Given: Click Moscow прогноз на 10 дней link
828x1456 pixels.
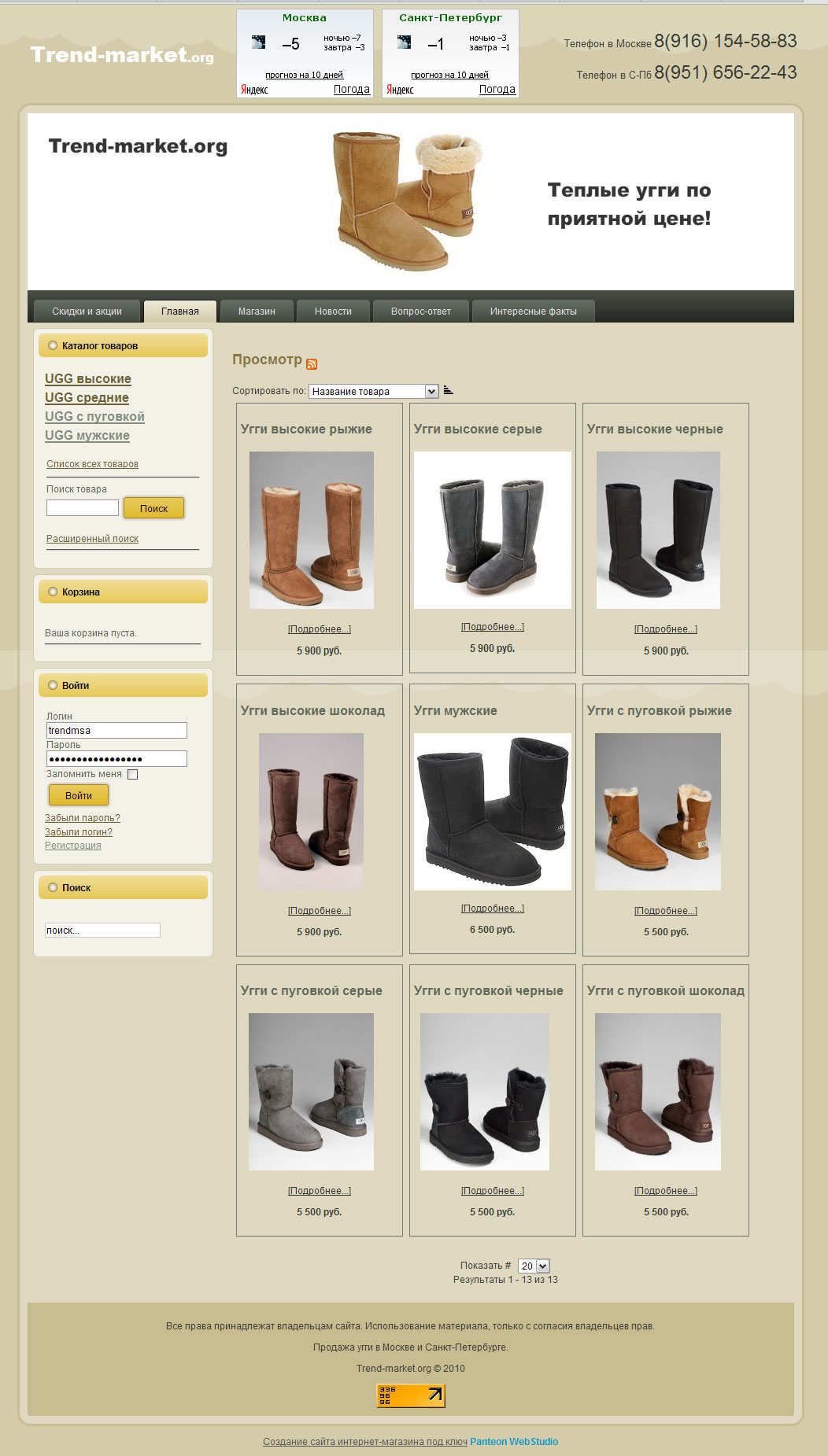Looking at the screenshot, I should (x=305, y=75).
